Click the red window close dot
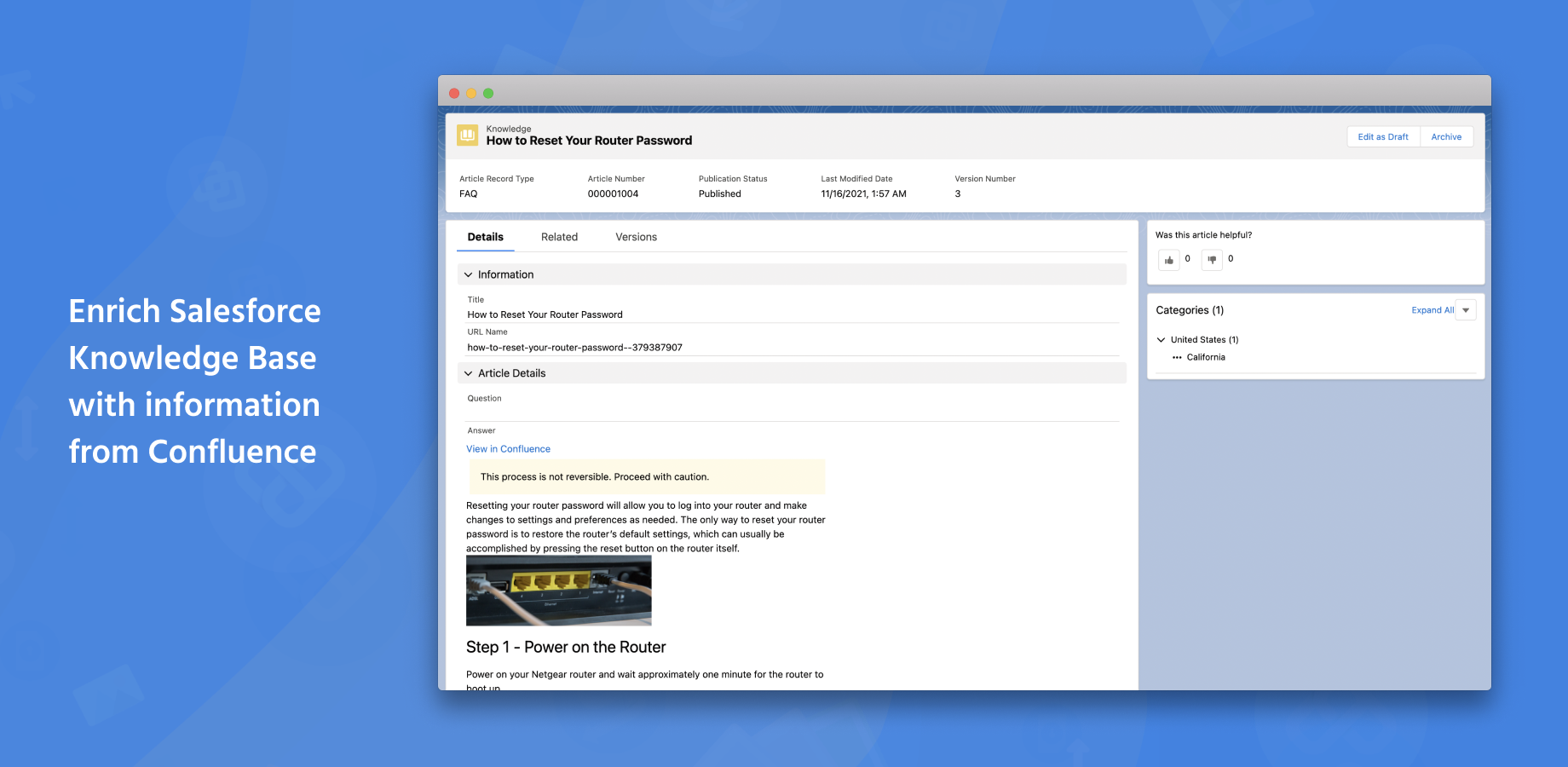This screenshot has height=767, width=1568. point(454,93)
